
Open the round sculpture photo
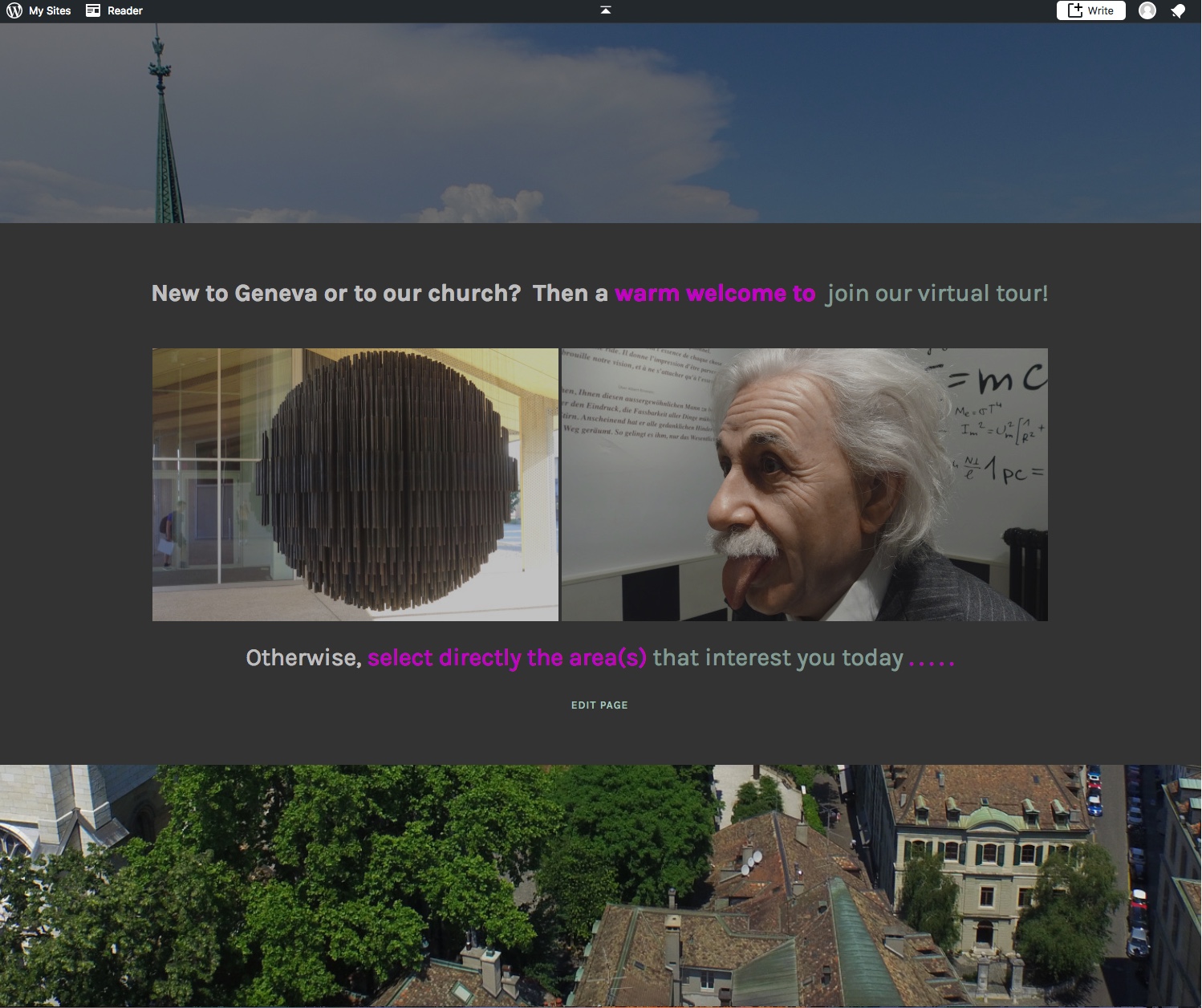pyautogui.click(x=355, y=484)
